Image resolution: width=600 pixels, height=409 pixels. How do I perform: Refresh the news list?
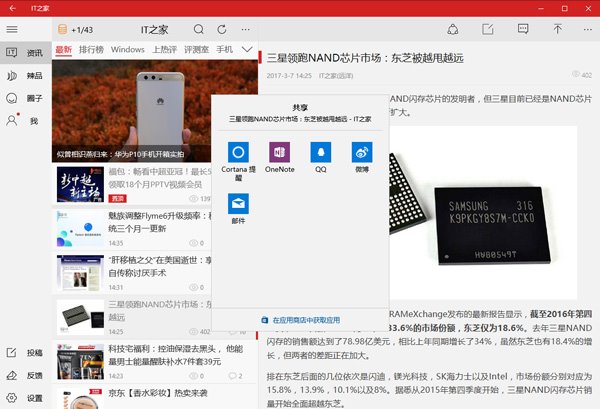222,29
